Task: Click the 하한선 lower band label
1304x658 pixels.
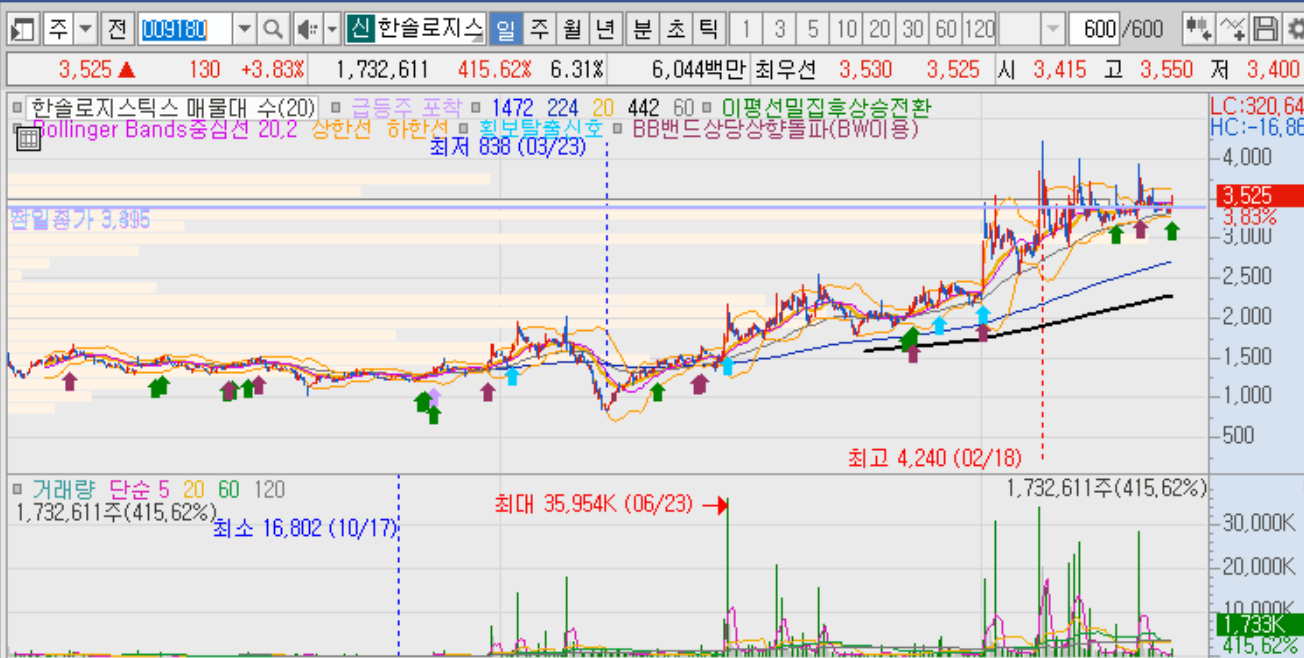Action: coord(418,128)
